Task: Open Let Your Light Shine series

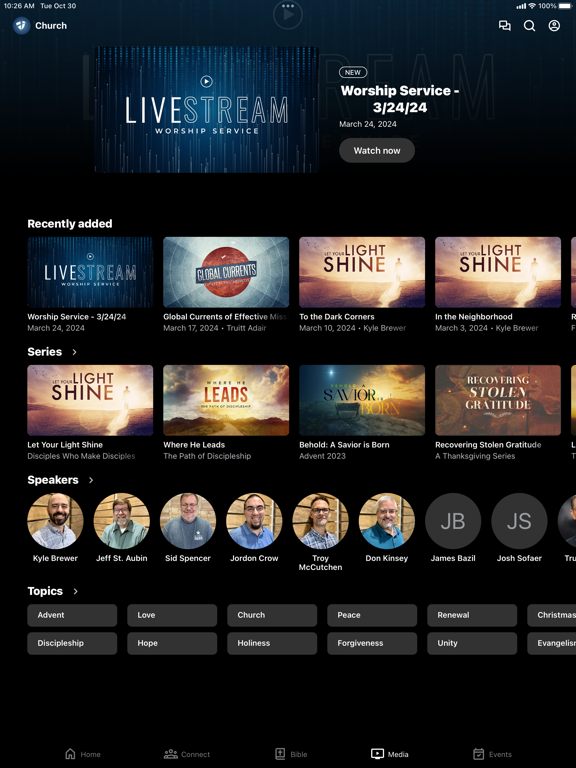Action: click(90, 400)
